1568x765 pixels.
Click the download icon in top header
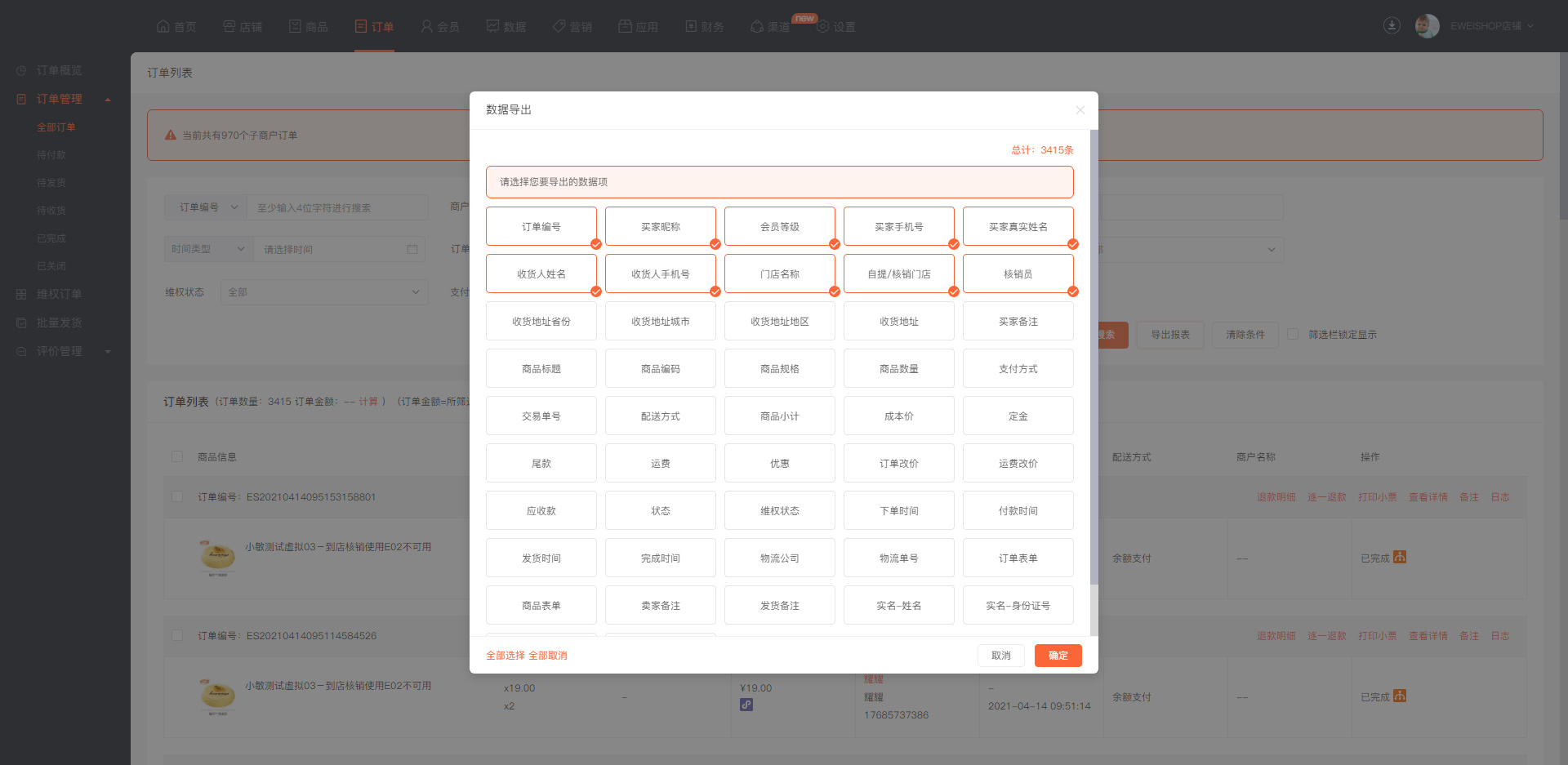point(1392,25)
